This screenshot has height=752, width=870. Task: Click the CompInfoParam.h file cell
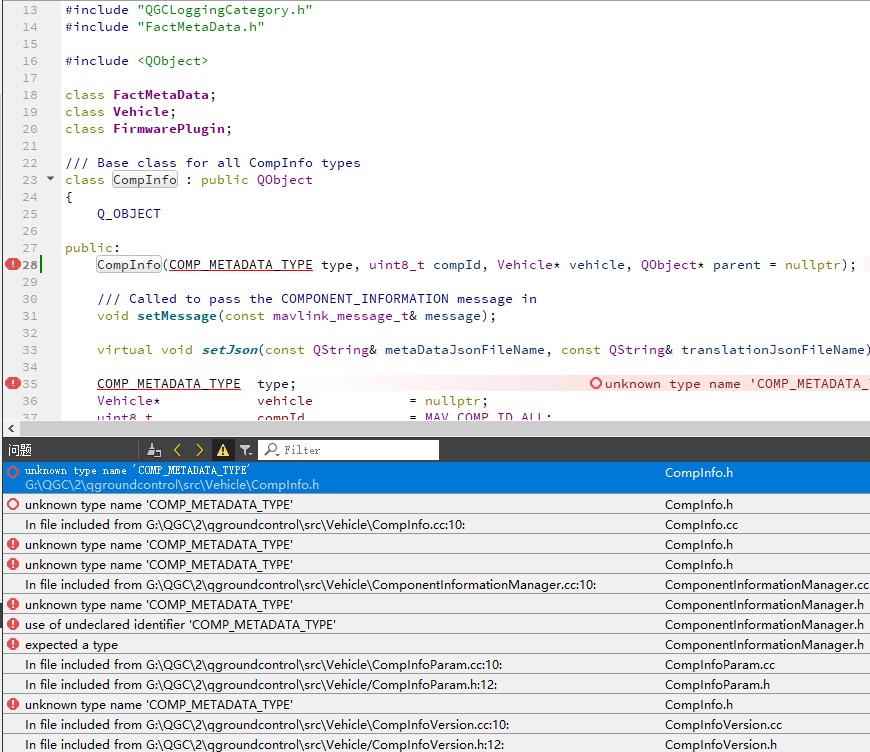click(x=717, y=684)
